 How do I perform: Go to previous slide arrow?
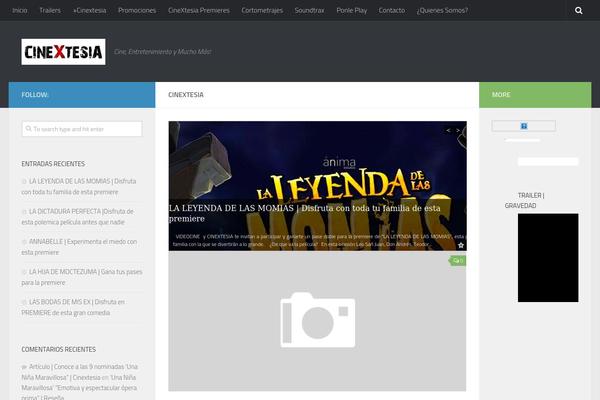(x=448, y=131)
